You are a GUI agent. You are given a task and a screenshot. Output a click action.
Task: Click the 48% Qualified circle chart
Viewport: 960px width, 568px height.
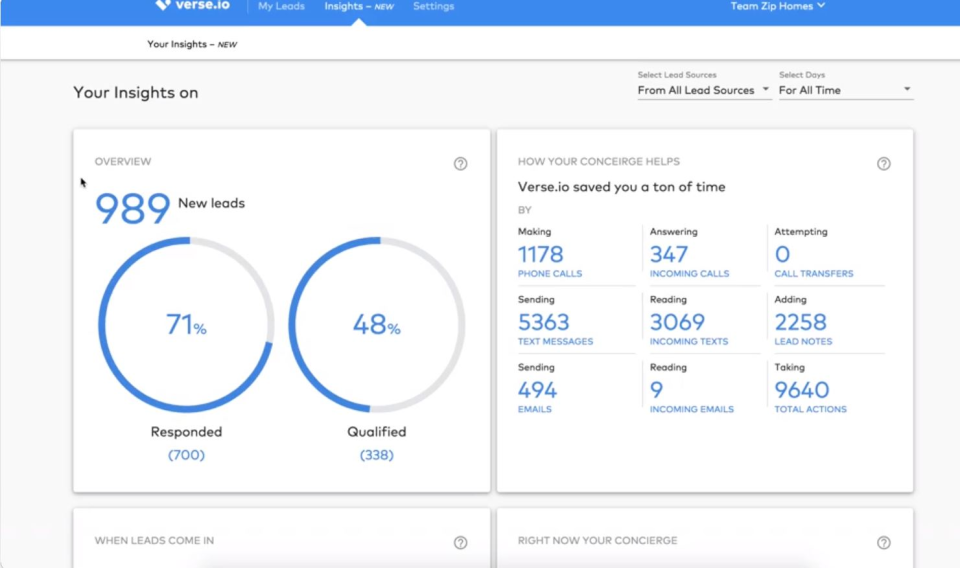tap(377, 324)
